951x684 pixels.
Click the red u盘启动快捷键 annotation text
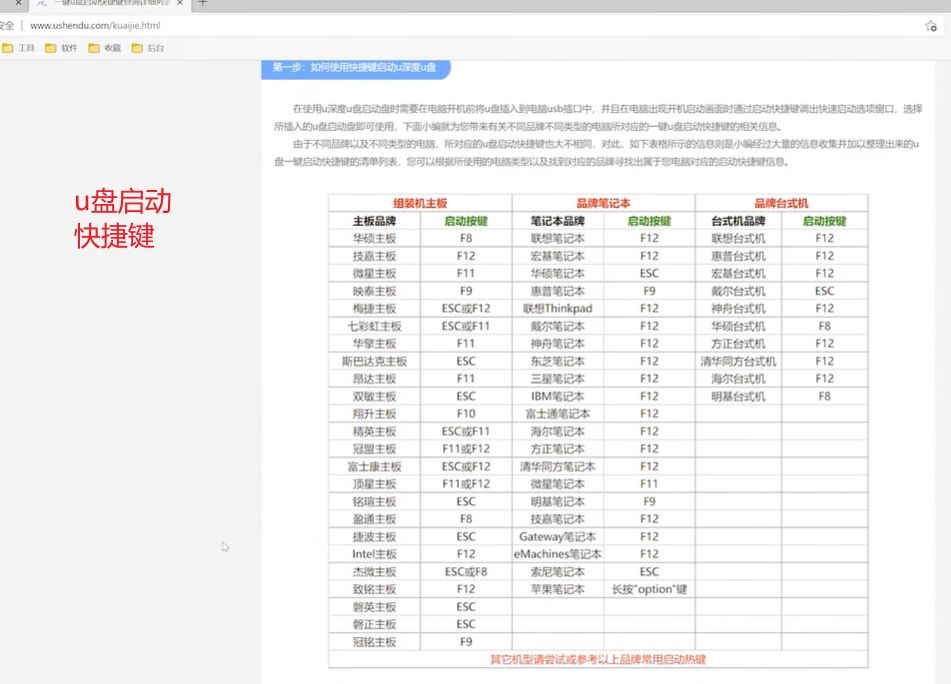(122, 219)
